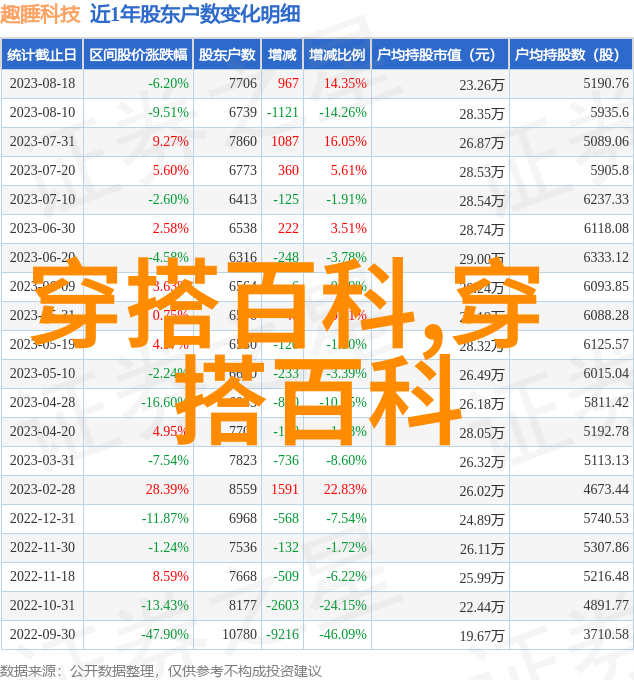Click the 趣睡科技 company name label
The height and width of the screenshot is (680, 634).
pos(41,14)
